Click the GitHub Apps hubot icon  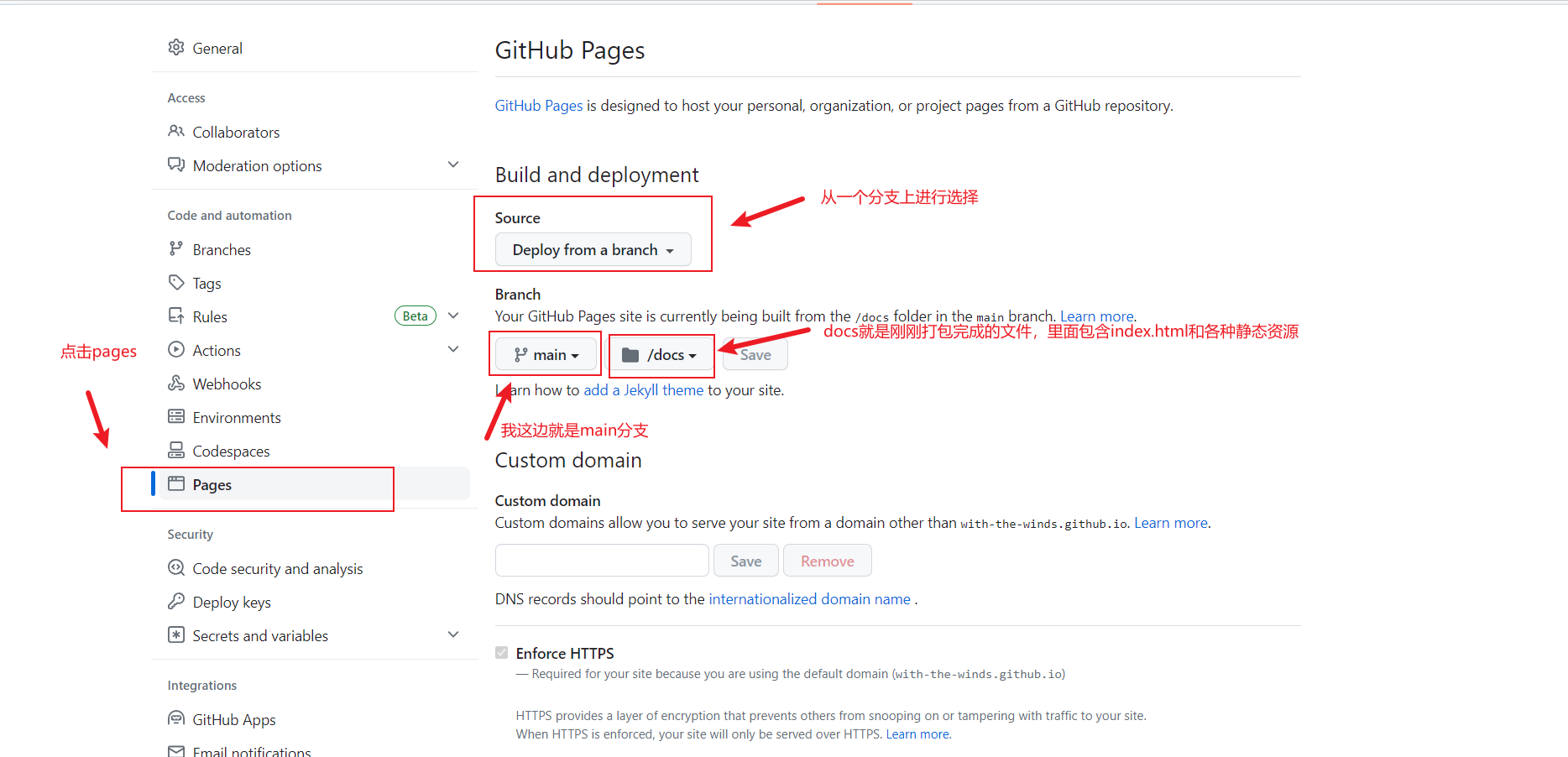176,718
